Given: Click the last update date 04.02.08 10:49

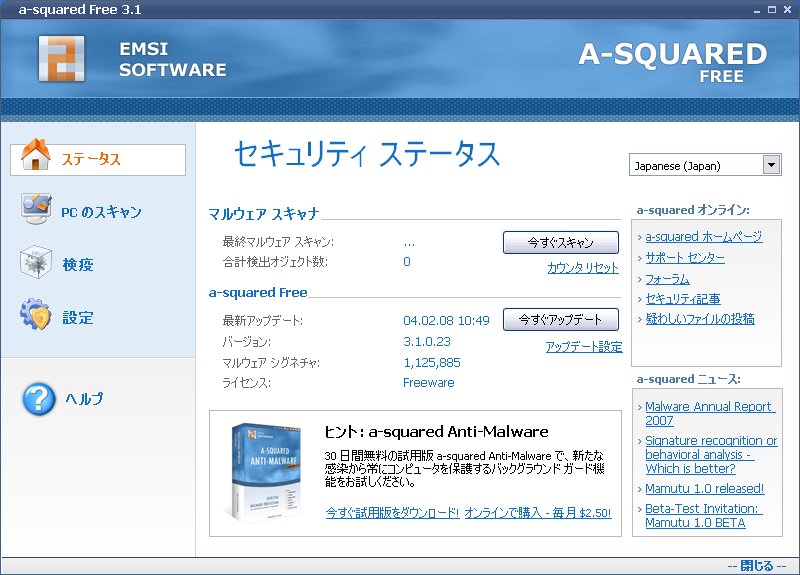Looking at the screenshot, I should [446, 320].
